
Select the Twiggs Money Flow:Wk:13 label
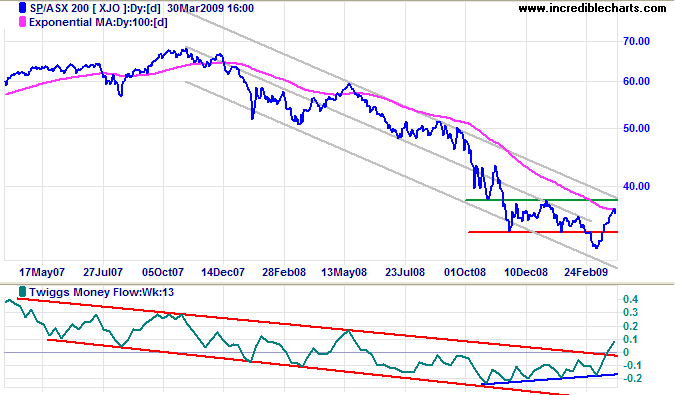[102, 292]
